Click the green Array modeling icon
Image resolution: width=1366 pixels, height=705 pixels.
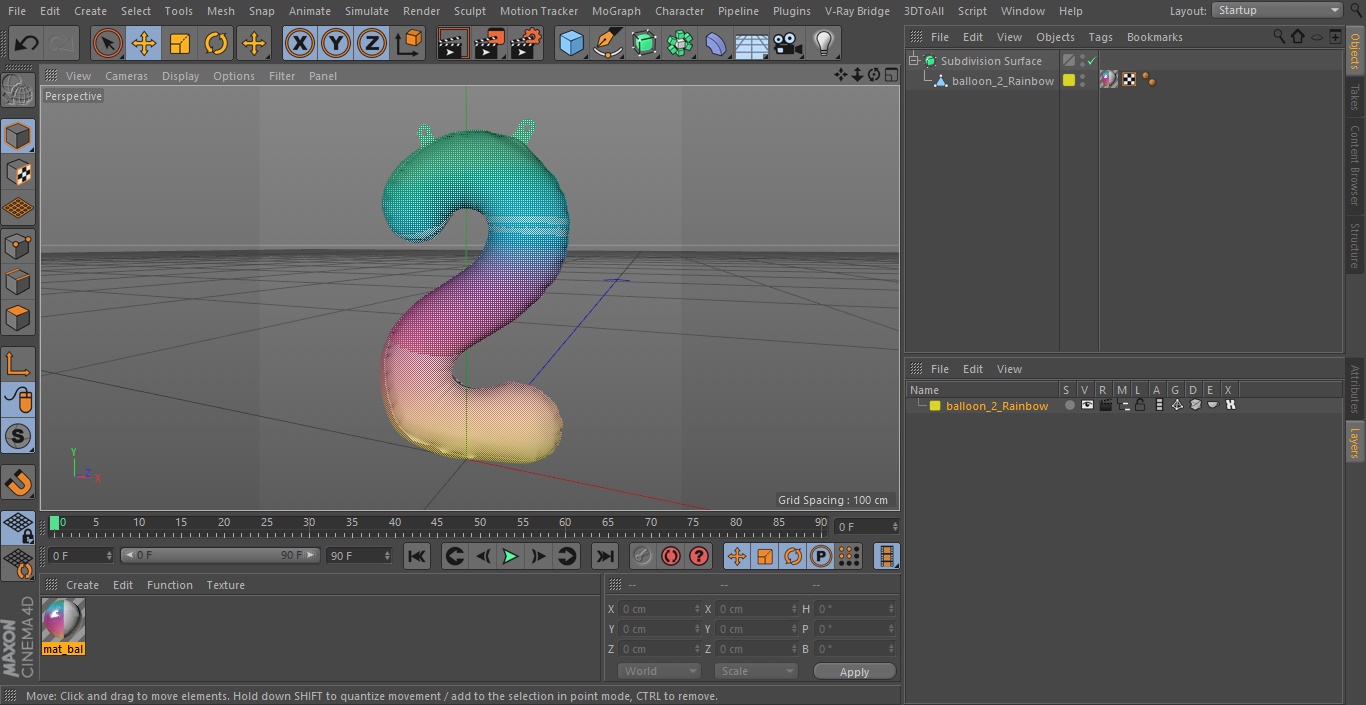pyautogui.click(x=681, y=43)
